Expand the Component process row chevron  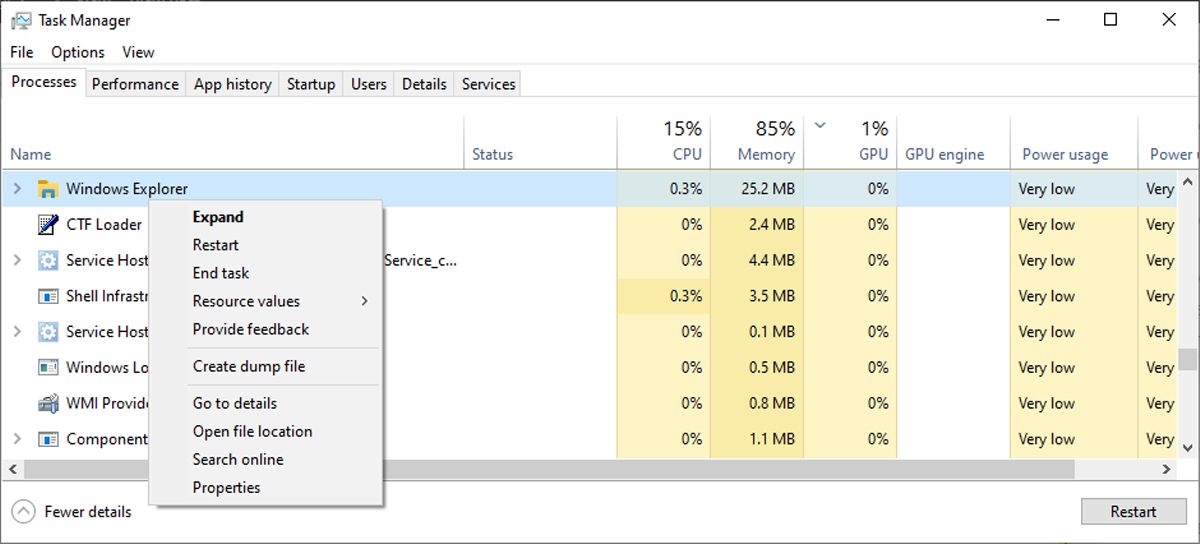point(17,439)
